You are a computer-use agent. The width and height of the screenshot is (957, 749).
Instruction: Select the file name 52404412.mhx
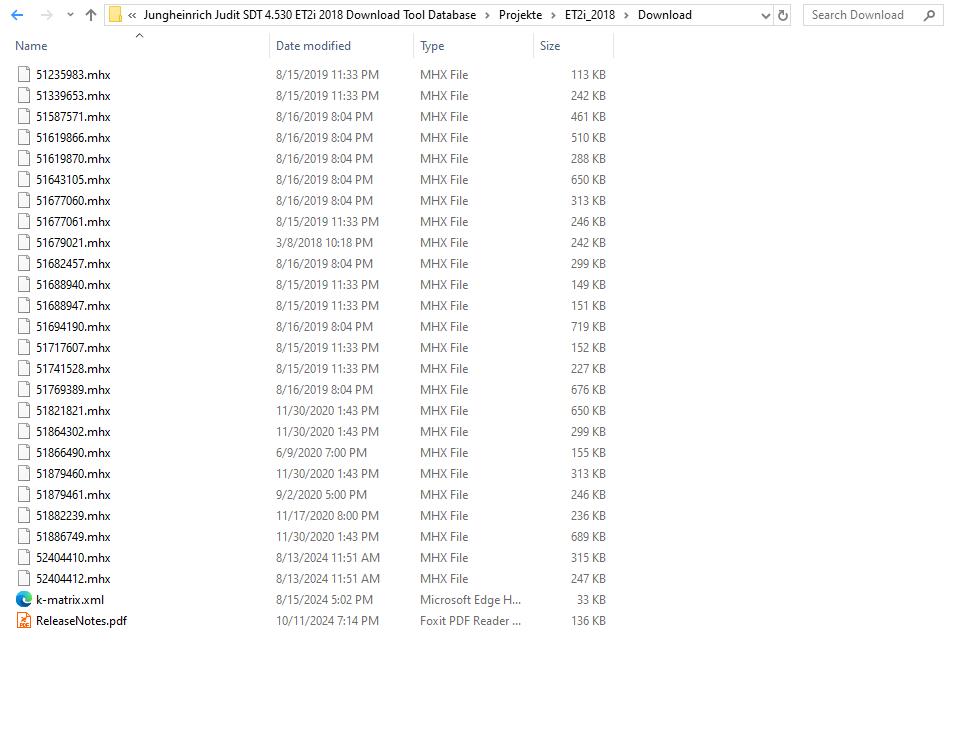(73, 578)
